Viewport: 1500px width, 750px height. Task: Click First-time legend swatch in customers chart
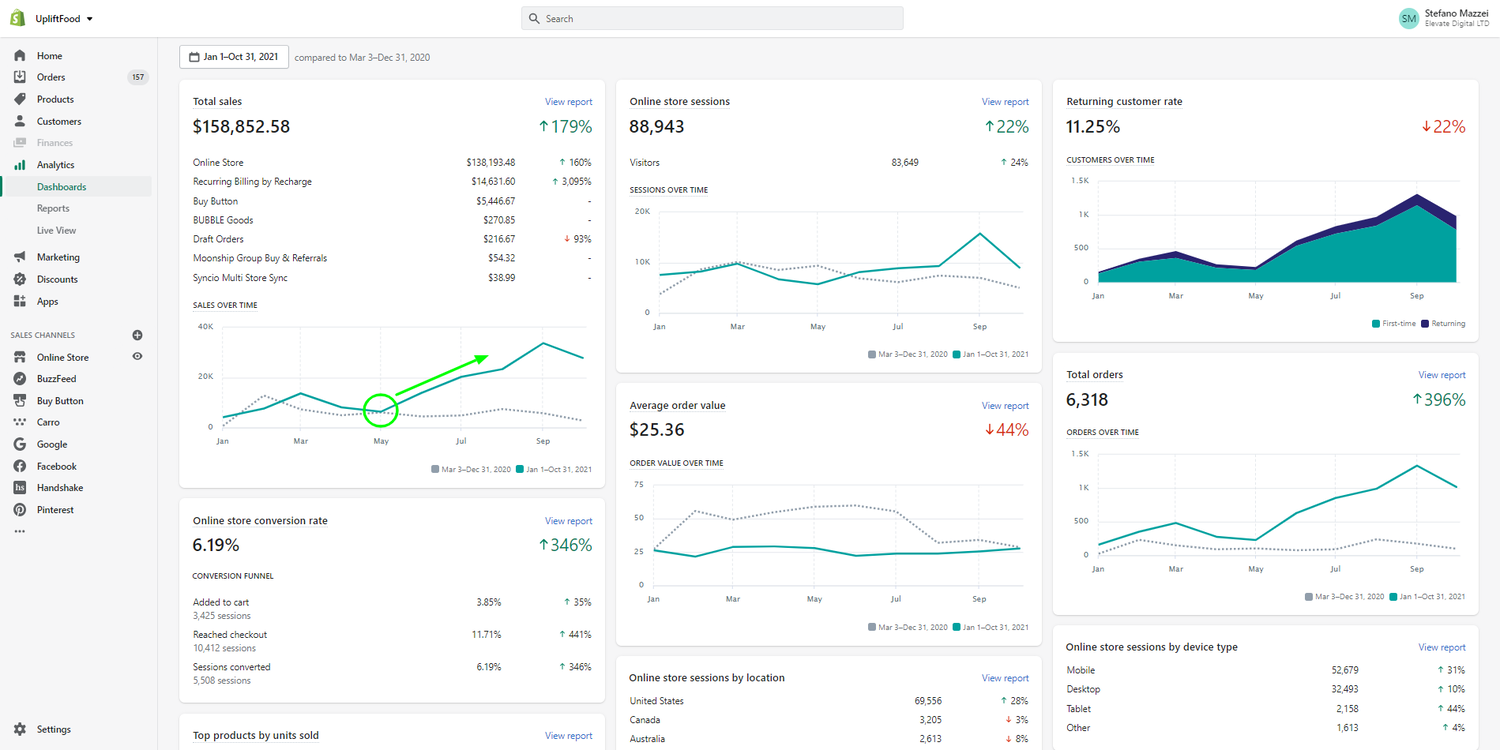[x=1376, y=324]
